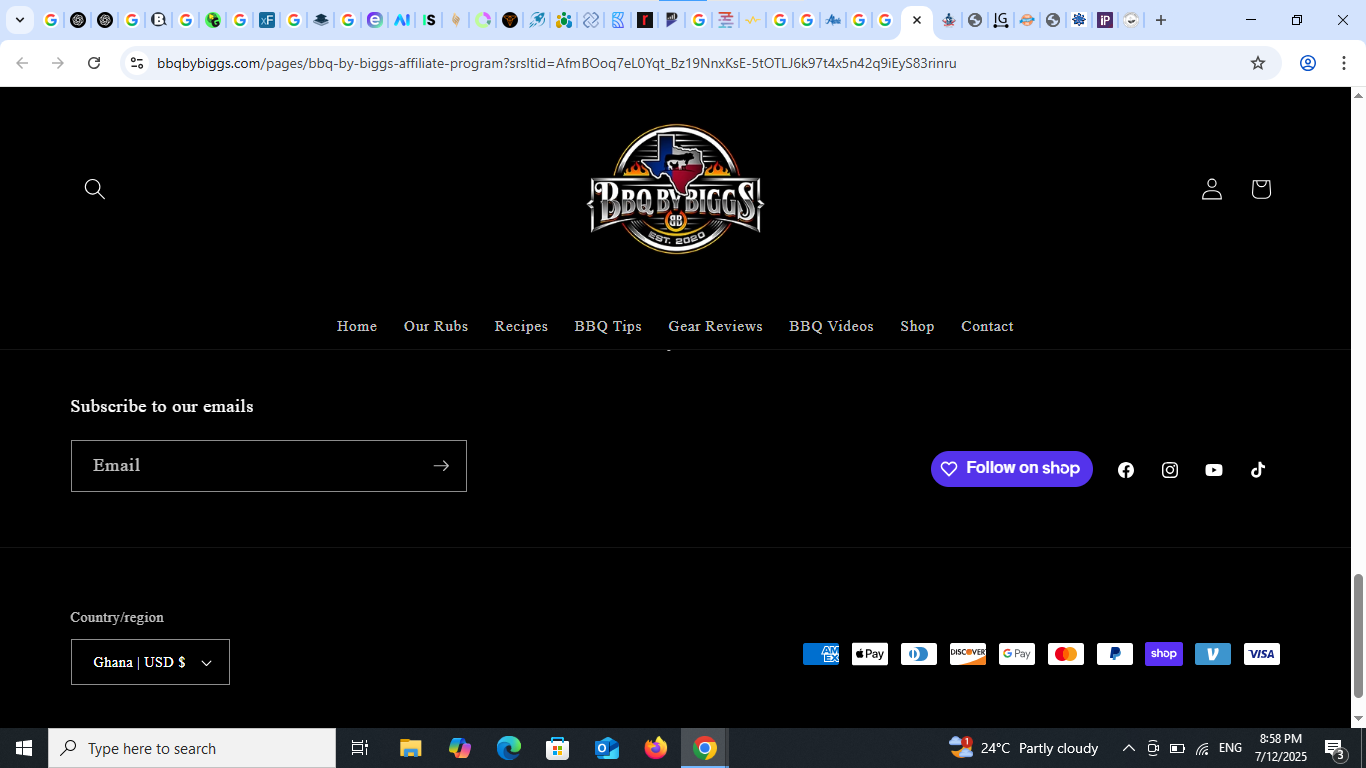
Task: Open the Gear Reviews menu item
Action: [x=715, y=326]
